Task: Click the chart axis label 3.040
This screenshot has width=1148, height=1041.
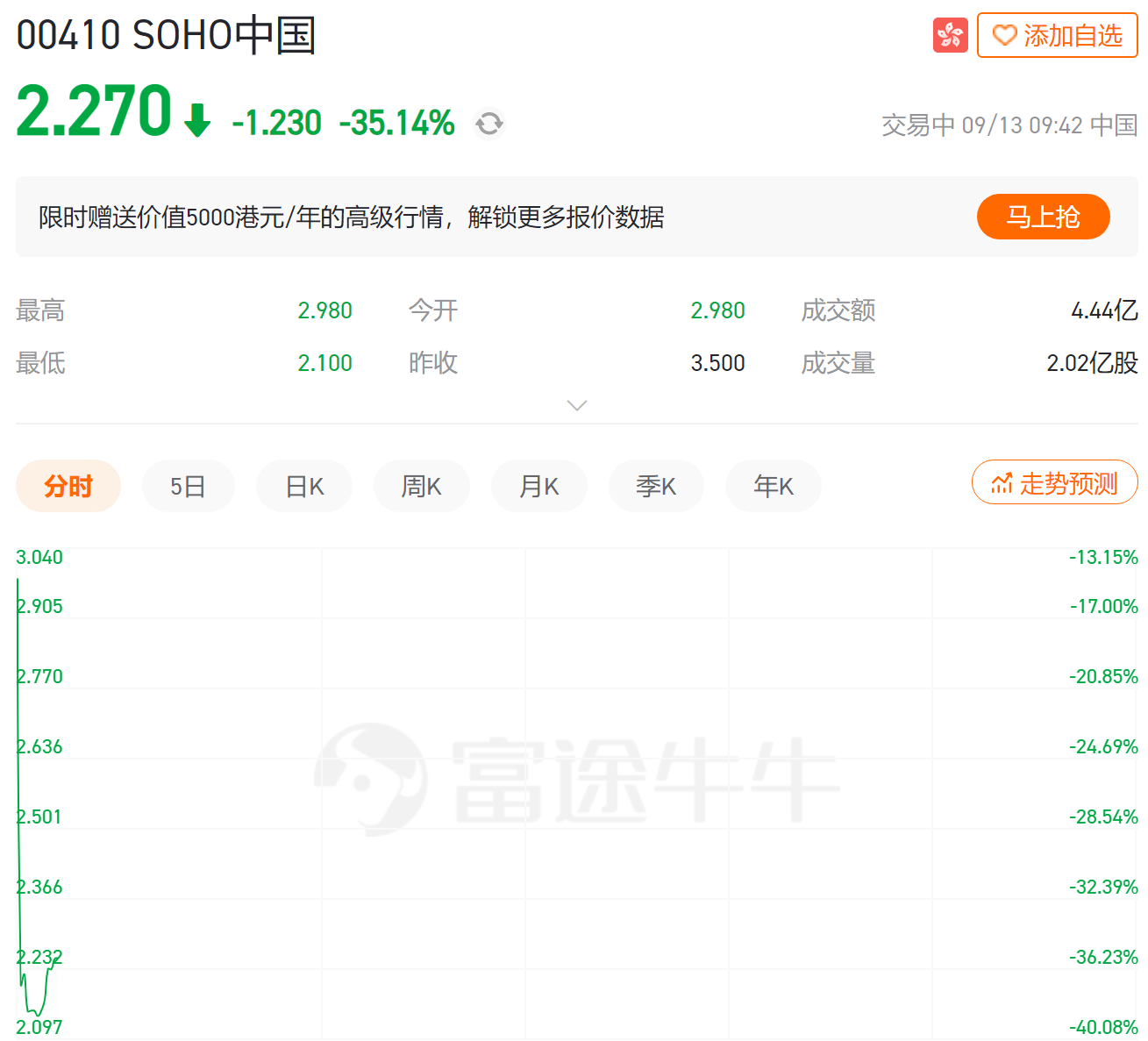Action: pyautogui.click(x=39, y=558)
